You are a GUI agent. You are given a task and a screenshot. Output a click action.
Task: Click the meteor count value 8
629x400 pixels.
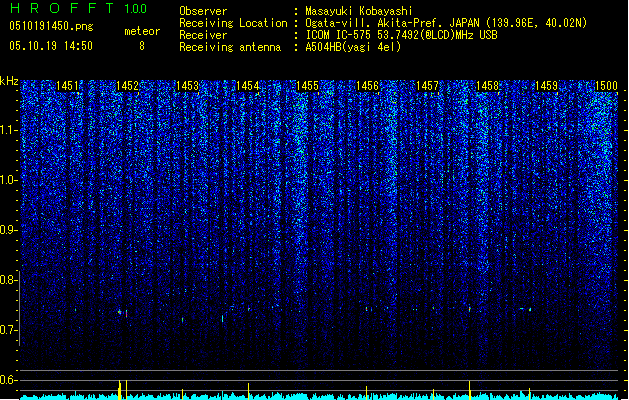click(142, 46)
